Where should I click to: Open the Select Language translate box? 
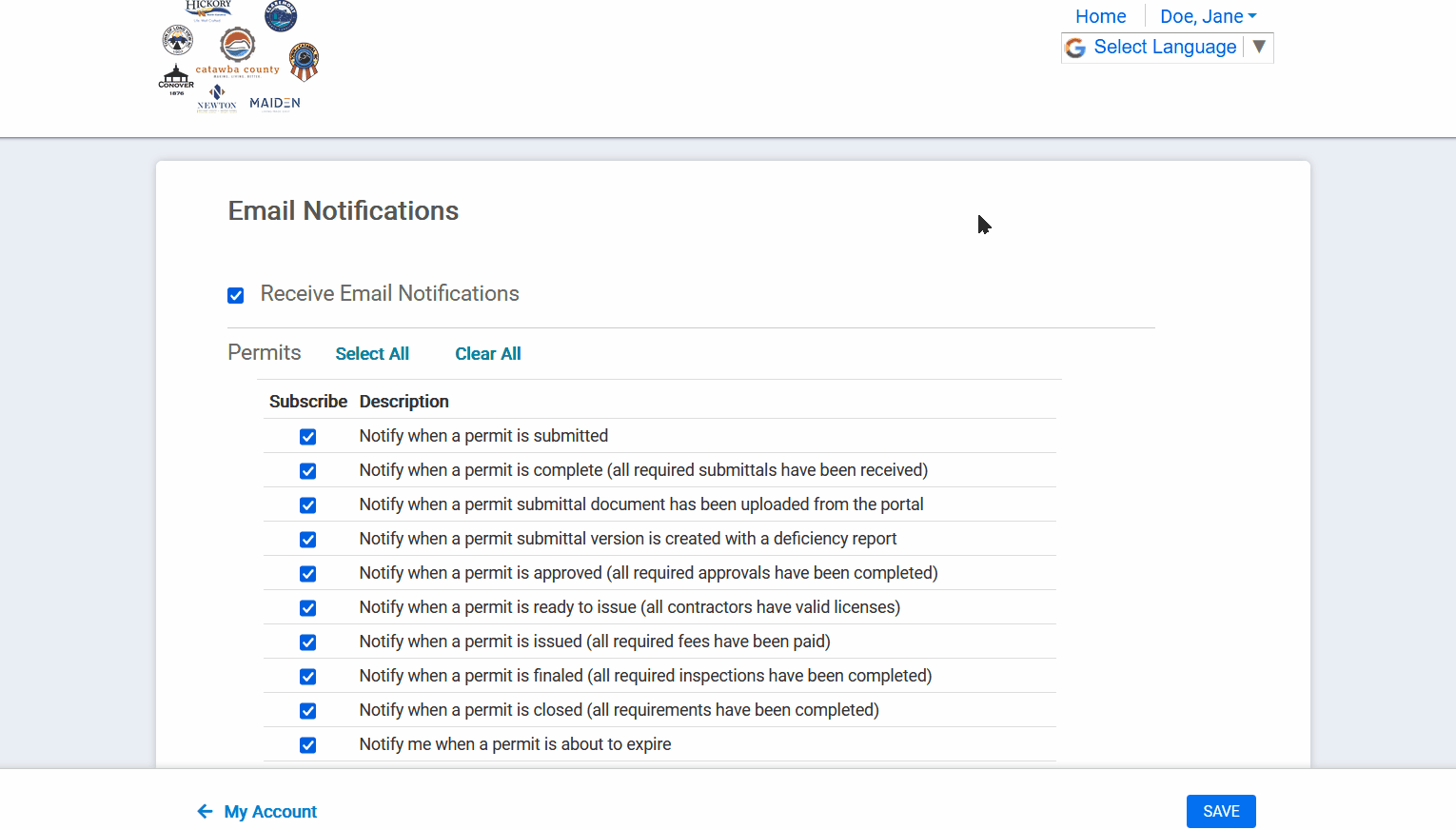tap(1165, 47)
